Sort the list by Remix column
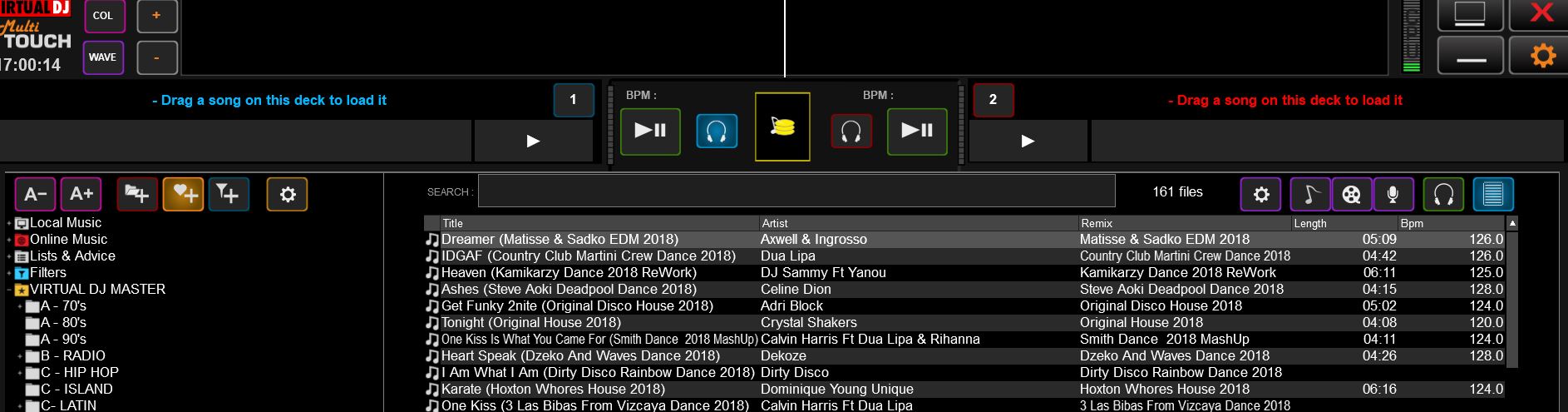Screen dimensions: 1568x412 (x=1185, y=223)
